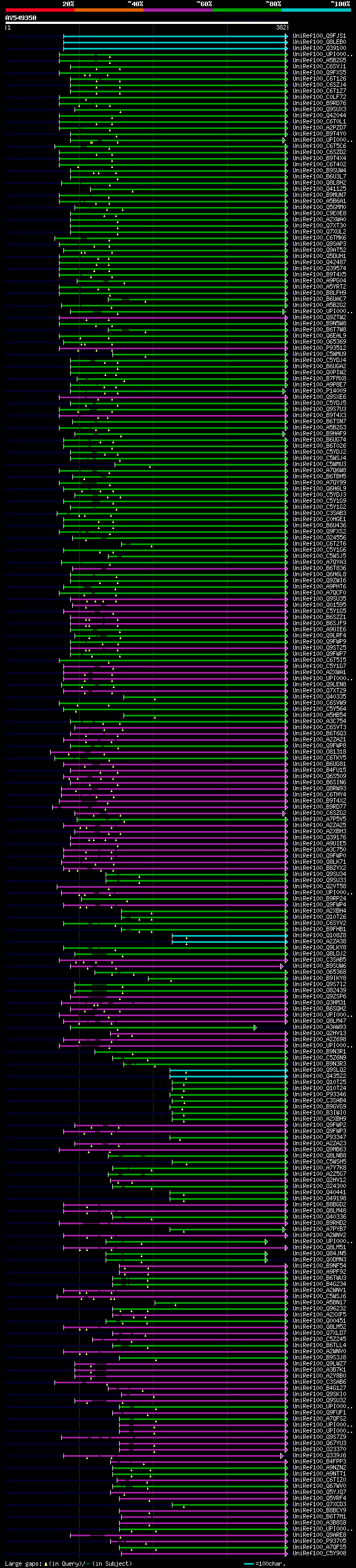
Task: Select label UniRef100_B9GVG9
Action: tap(319, 1106)
